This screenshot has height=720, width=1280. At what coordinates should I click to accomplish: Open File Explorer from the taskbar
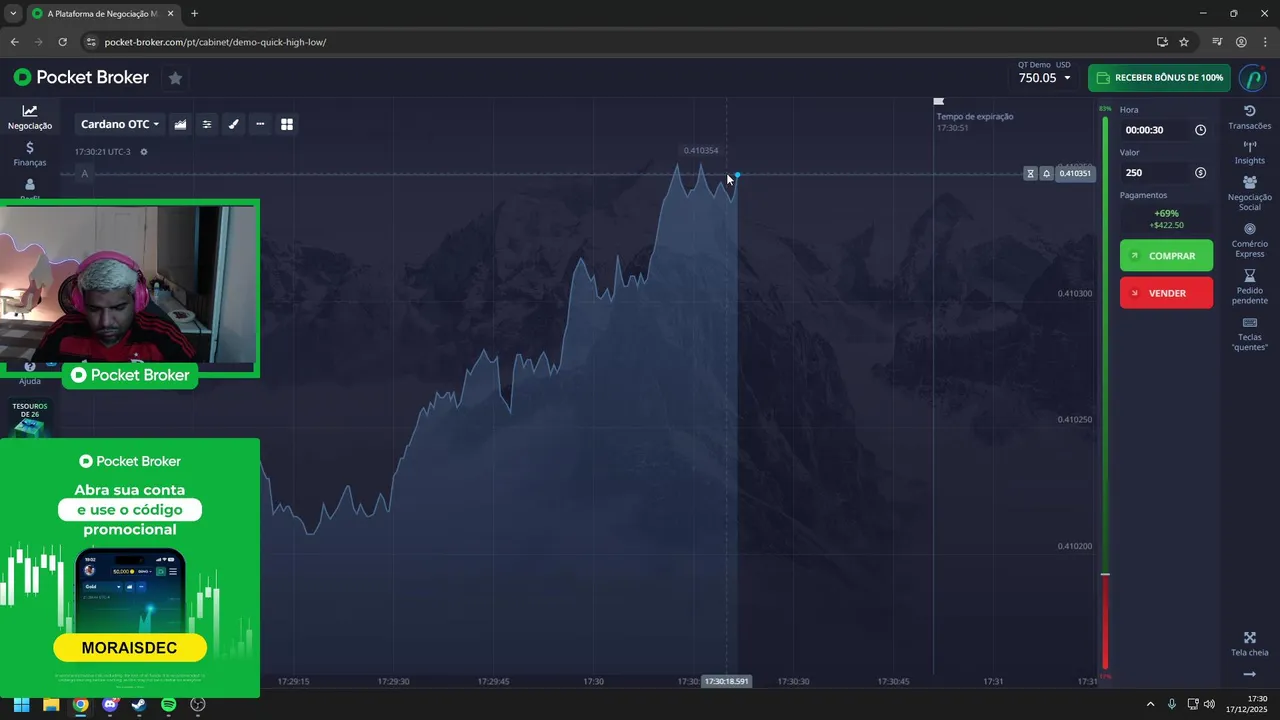[51, 704]
